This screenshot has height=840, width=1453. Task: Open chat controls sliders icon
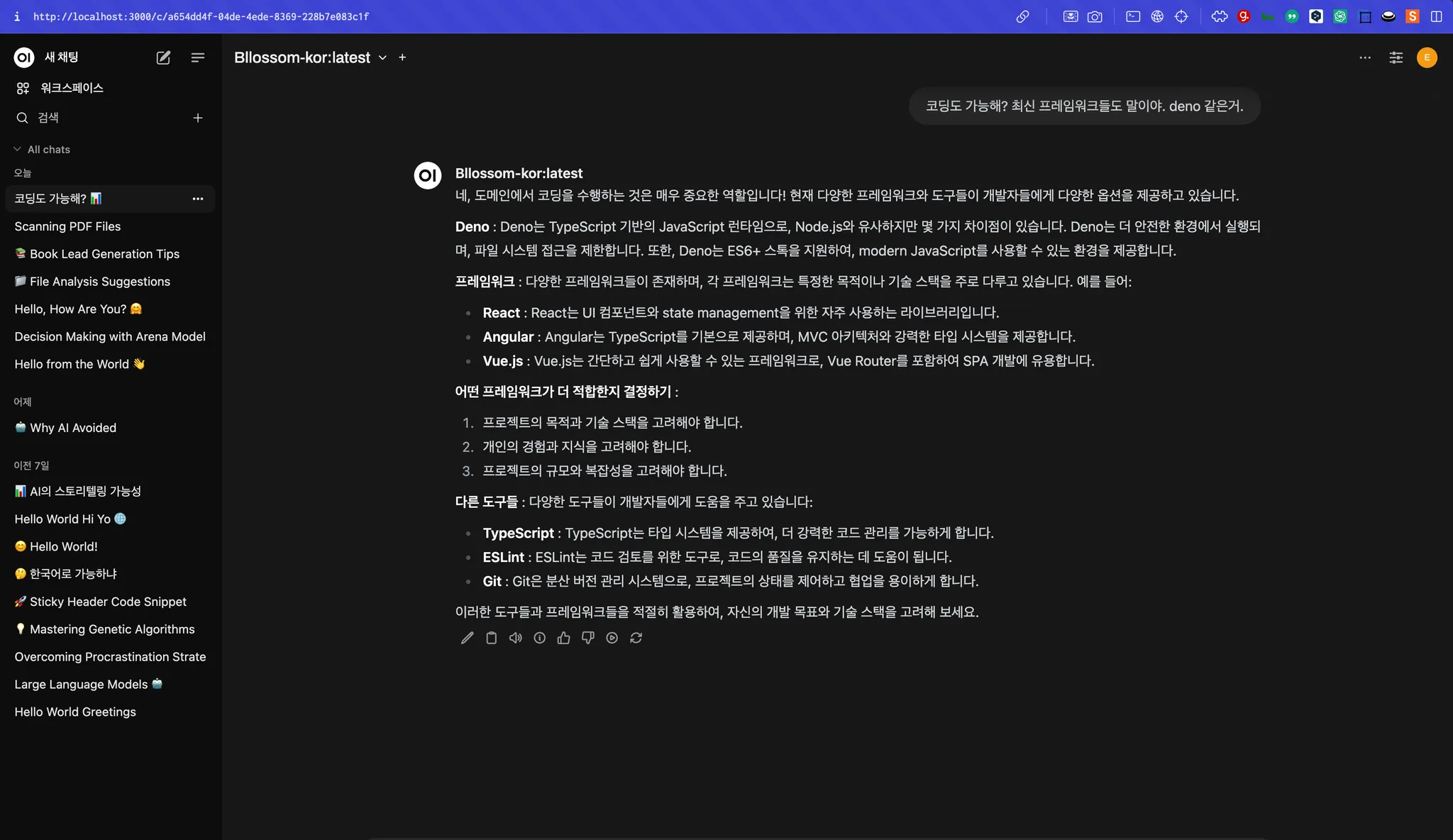pyautogui.click(x=1396, y=57)
